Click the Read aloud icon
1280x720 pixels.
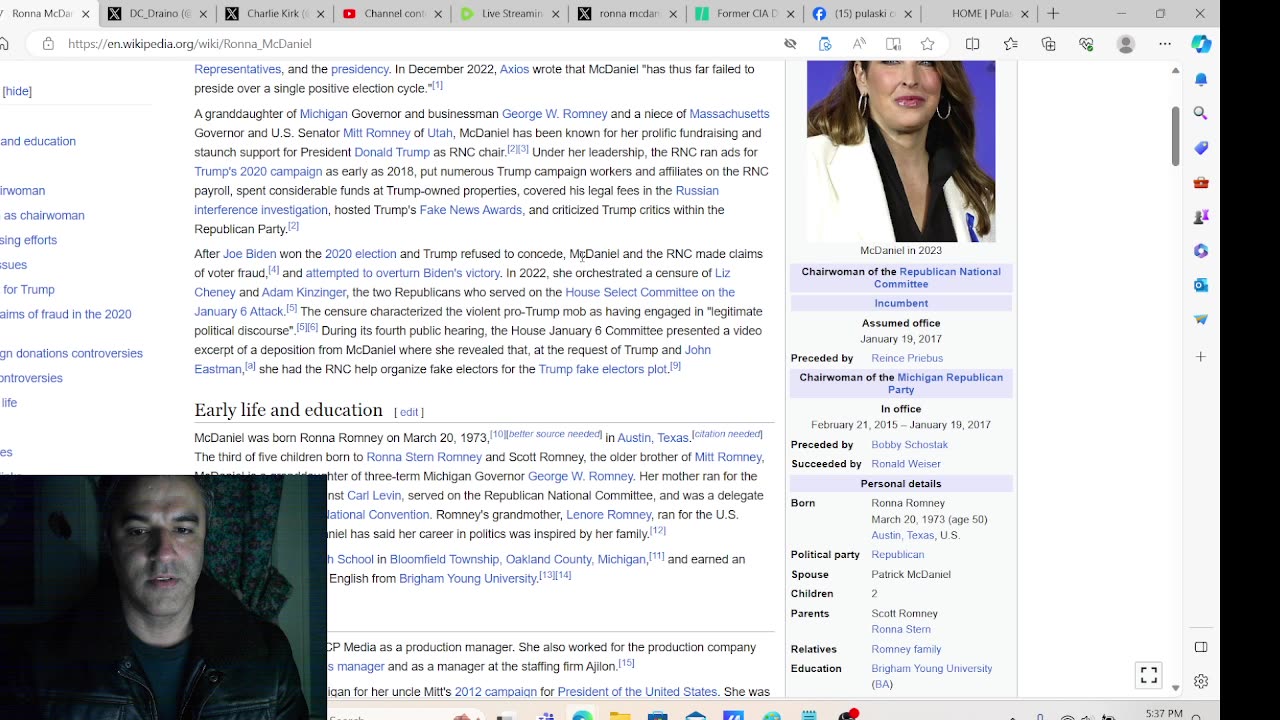tap(859, 44)
